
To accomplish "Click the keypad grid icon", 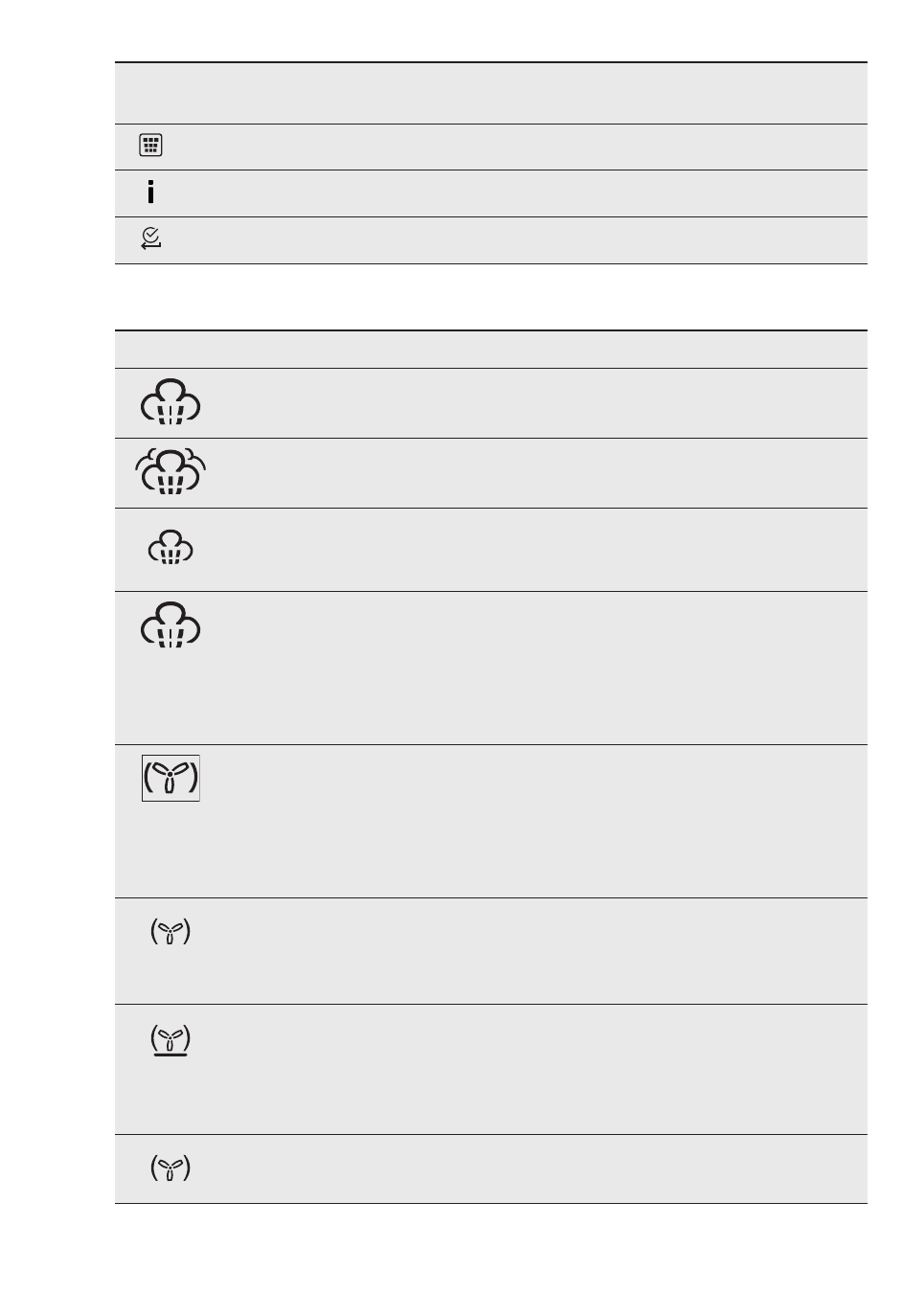I will [x=150, y=146].
